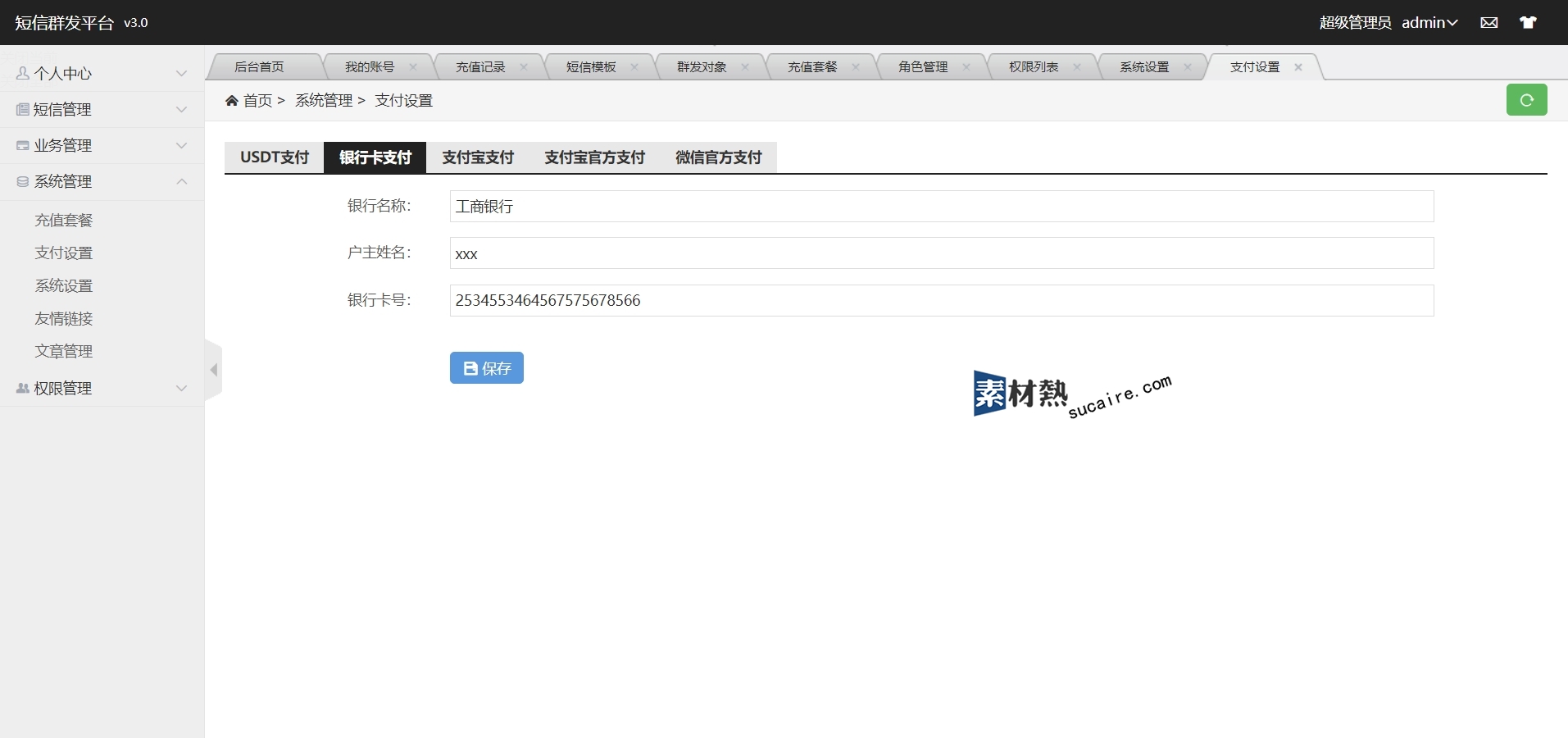Expand the 短信管理 sidebar section

coord(102,110)
